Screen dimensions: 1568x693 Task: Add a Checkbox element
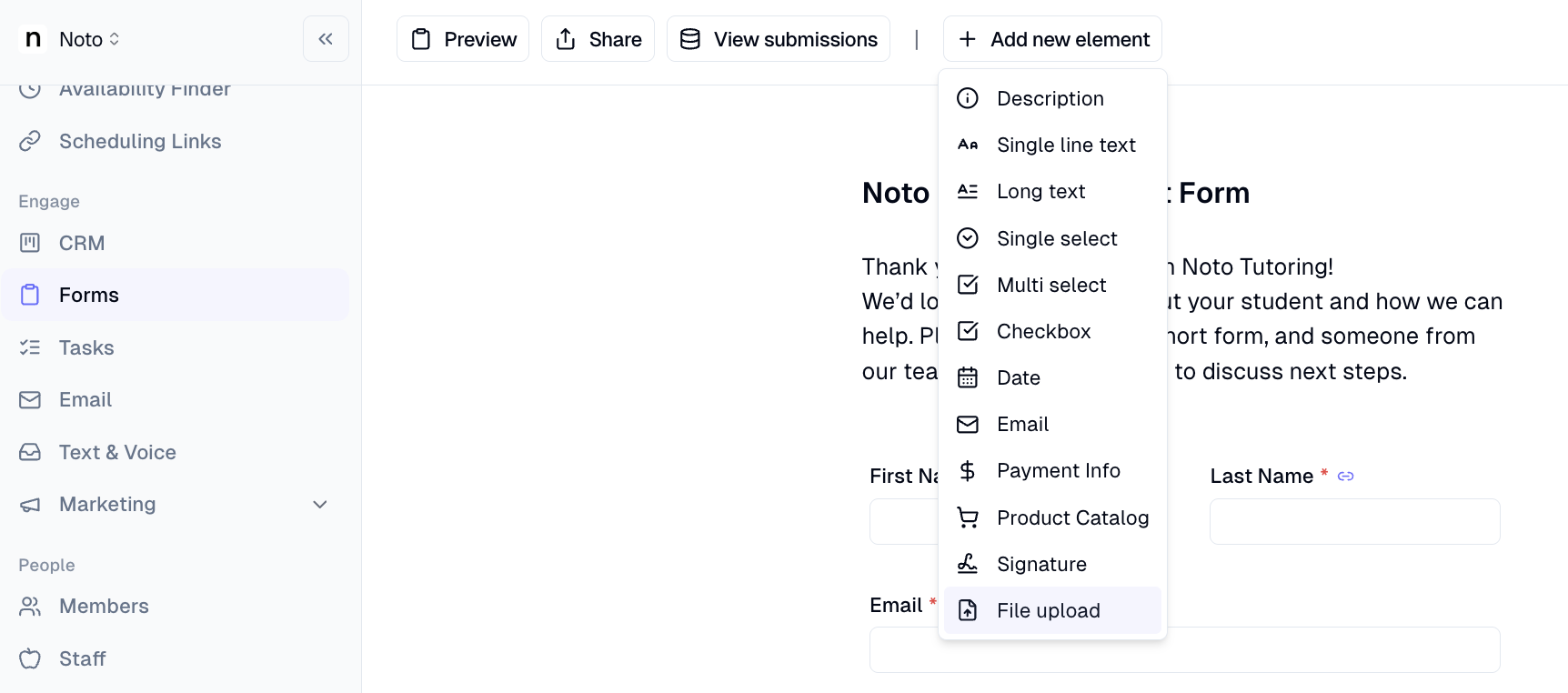point(1052,331)
